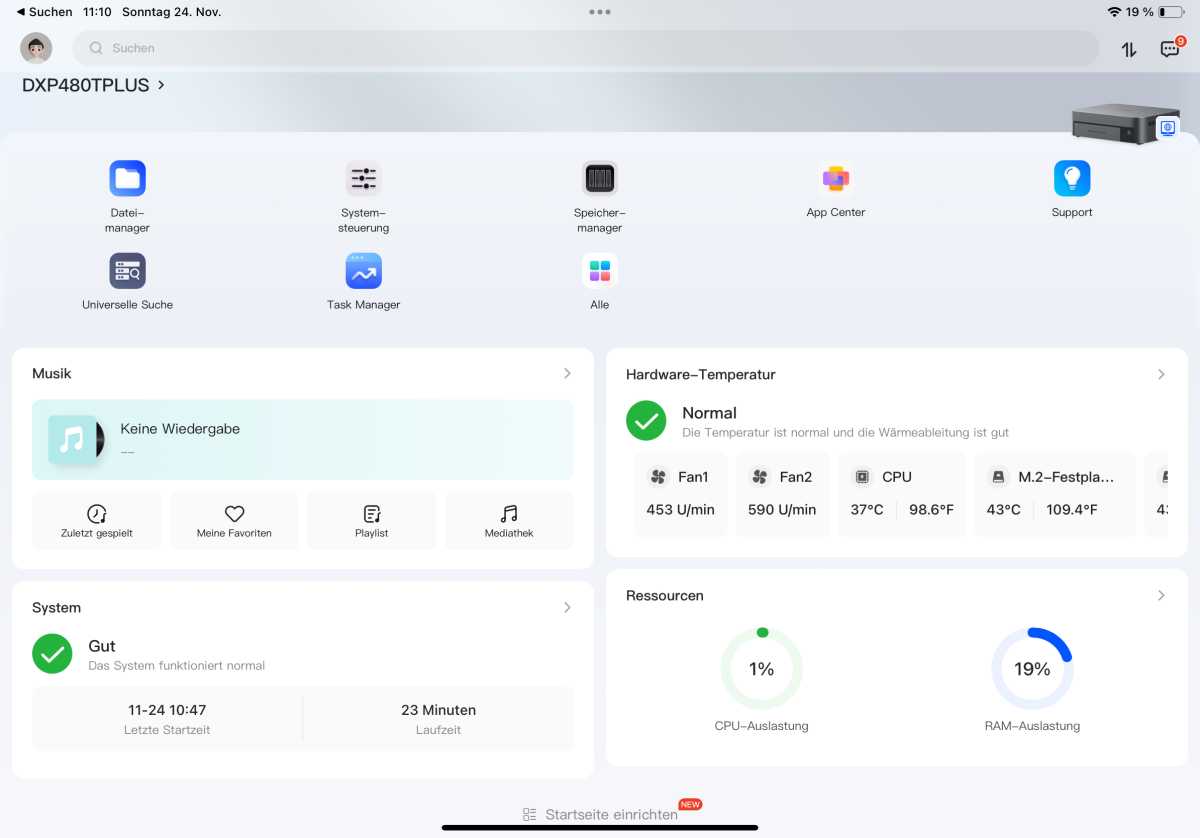Open Zuletzt gespielt in Musik widget
This screenshot has width=1200, height=838.
[96, 519]
